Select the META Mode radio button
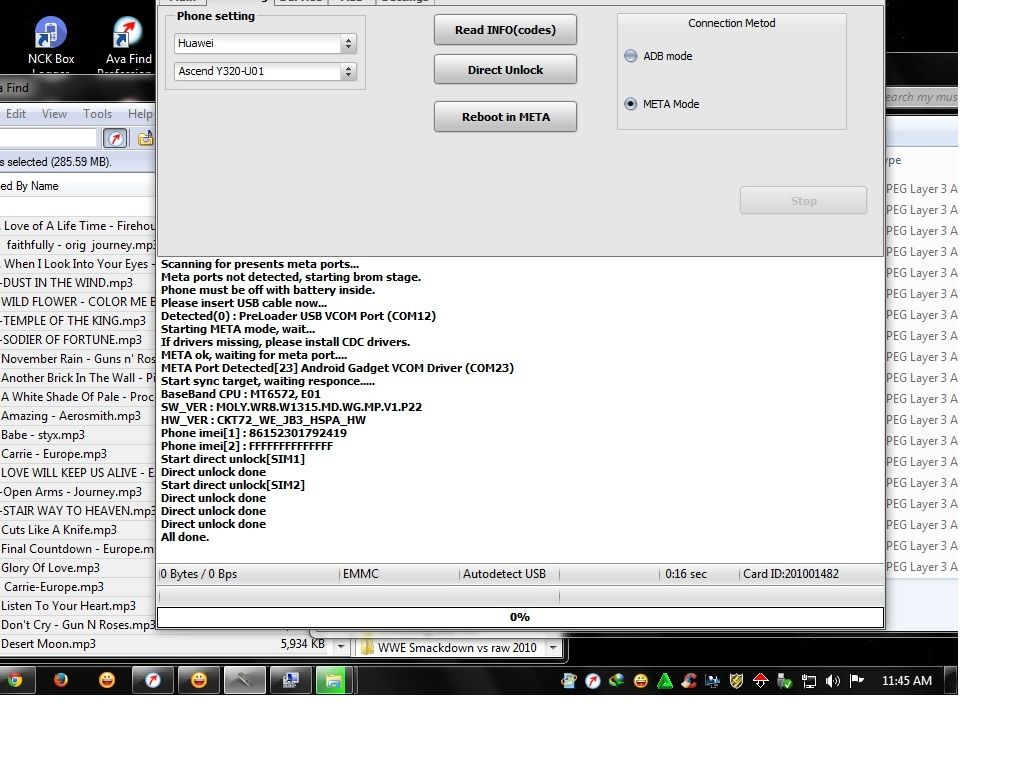1024x768 pixels. (x=631, y=104)
